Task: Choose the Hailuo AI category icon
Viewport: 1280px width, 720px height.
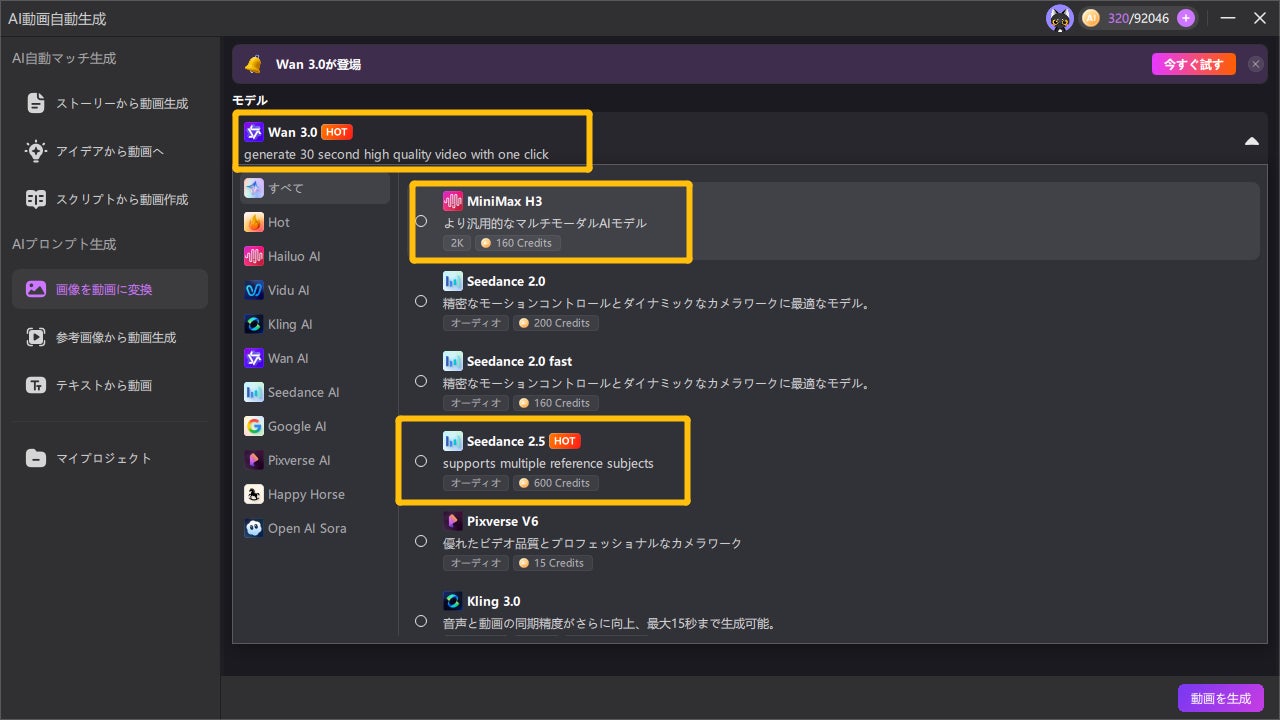Action: pos(254,256)
